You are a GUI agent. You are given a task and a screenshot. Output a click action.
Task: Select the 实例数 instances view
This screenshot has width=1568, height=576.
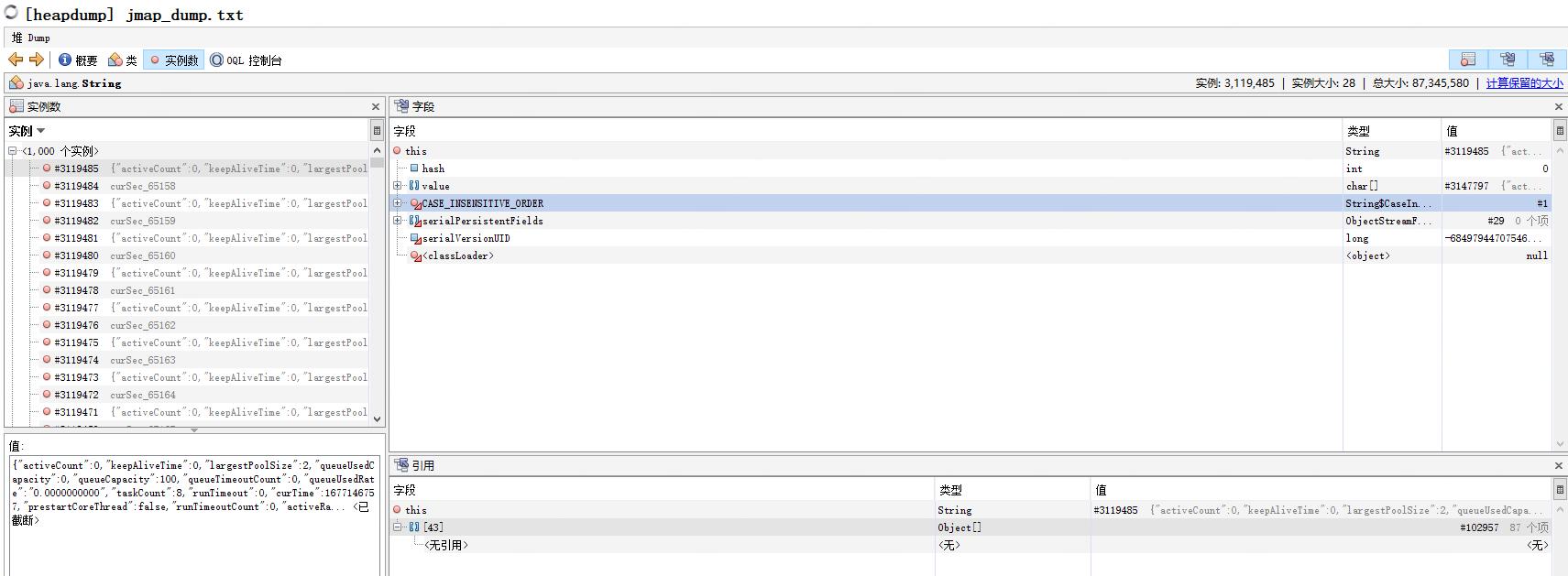tap(174, 60)
